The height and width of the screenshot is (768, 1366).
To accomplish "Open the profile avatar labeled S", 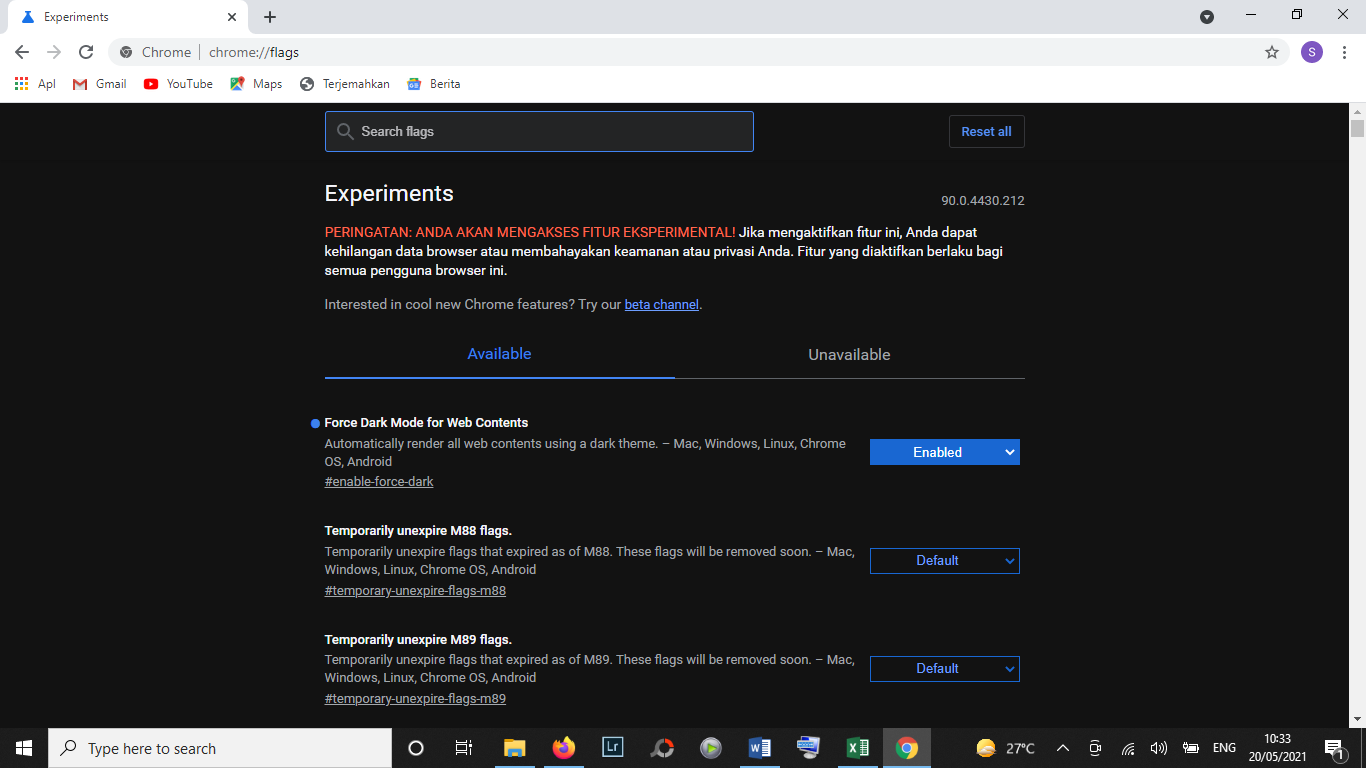I will click(x=1312, y=52).
